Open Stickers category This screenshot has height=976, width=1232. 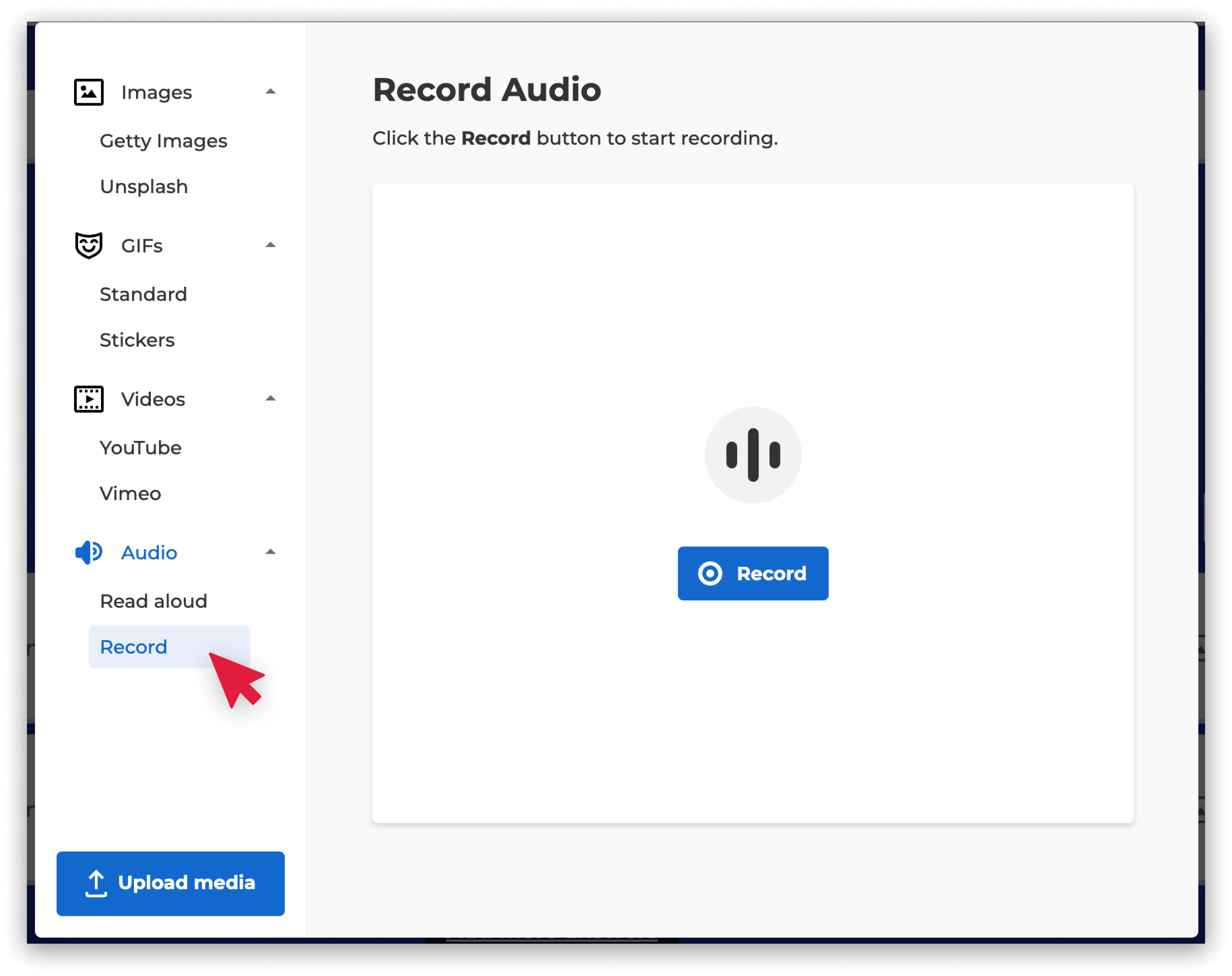(137, 340)
